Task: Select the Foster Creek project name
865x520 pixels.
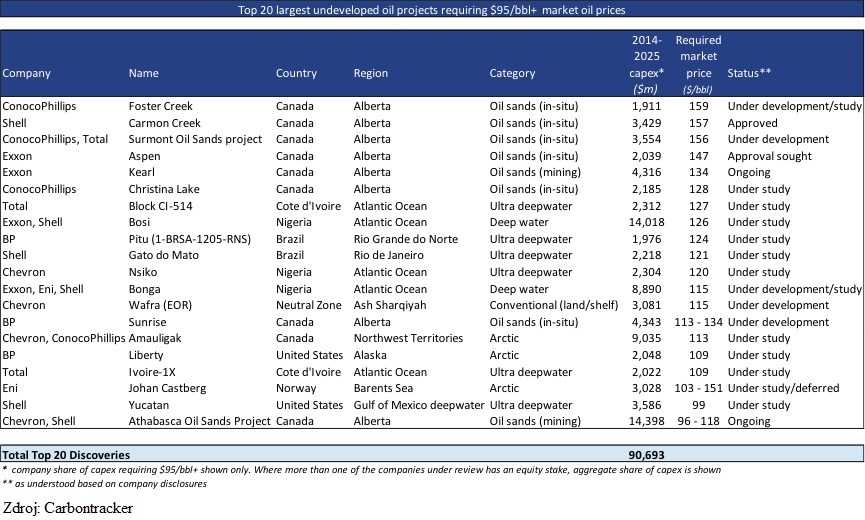Action: (x=161, y=106)
